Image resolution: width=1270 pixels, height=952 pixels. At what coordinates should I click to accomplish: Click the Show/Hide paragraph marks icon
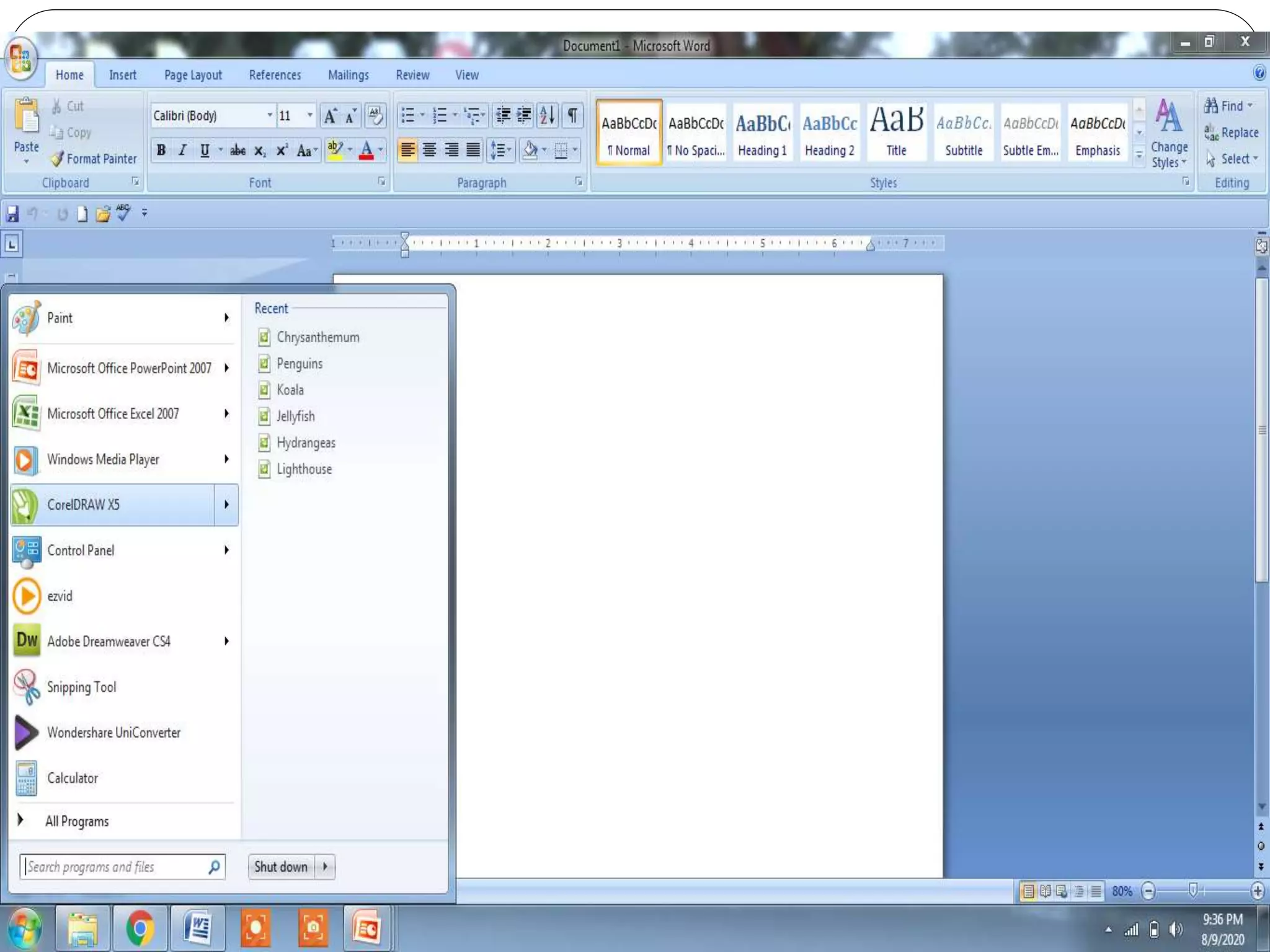(x=572, y=115)
